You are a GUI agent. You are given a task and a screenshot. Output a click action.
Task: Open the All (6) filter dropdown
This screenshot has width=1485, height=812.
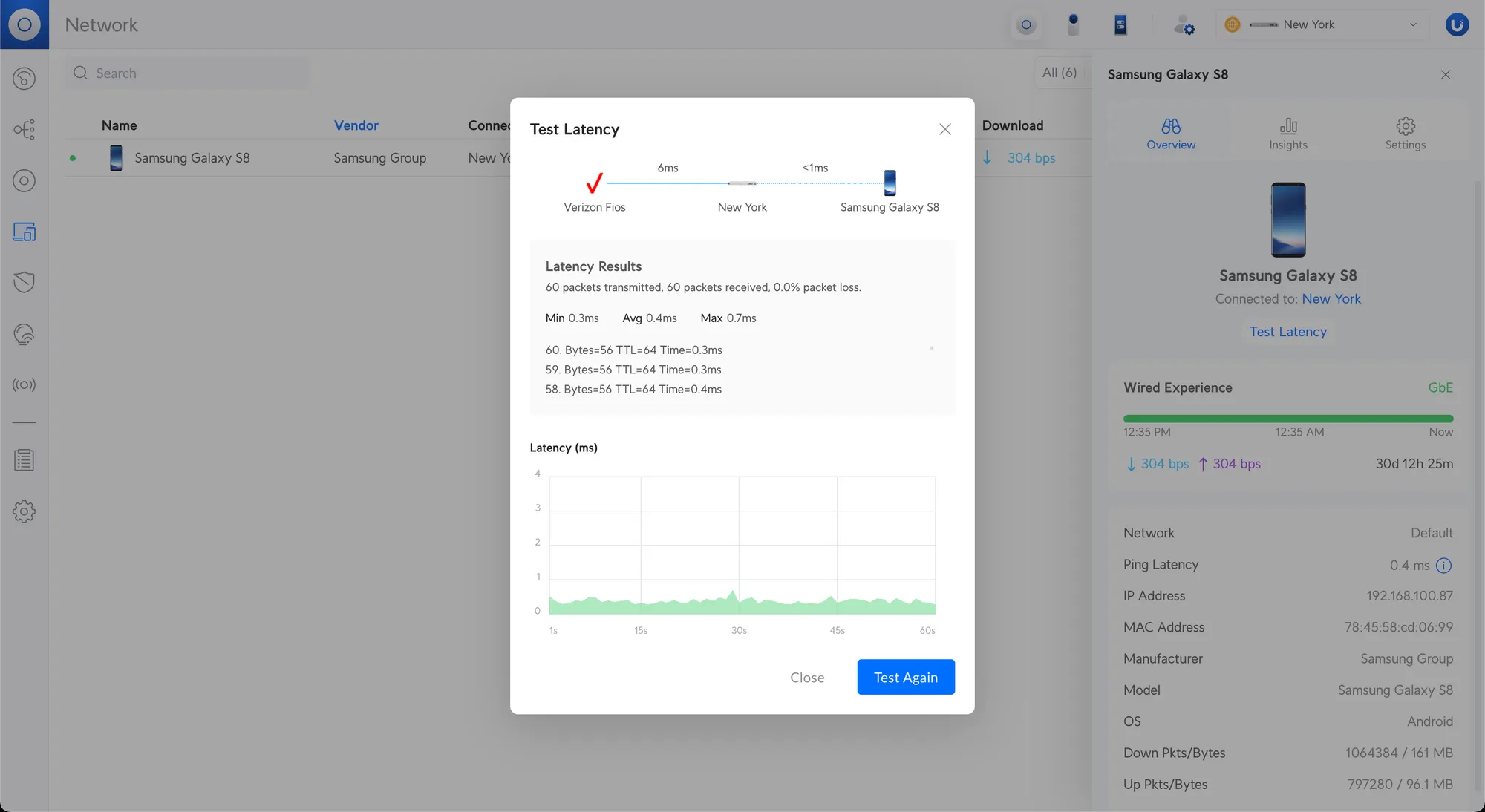[1060, 73]
